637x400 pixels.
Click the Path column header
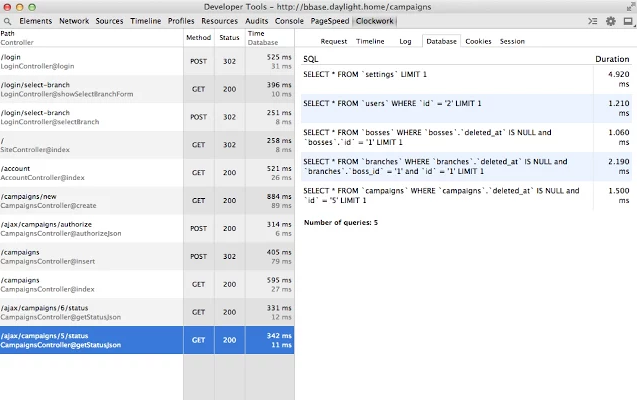tap(91, 38)
